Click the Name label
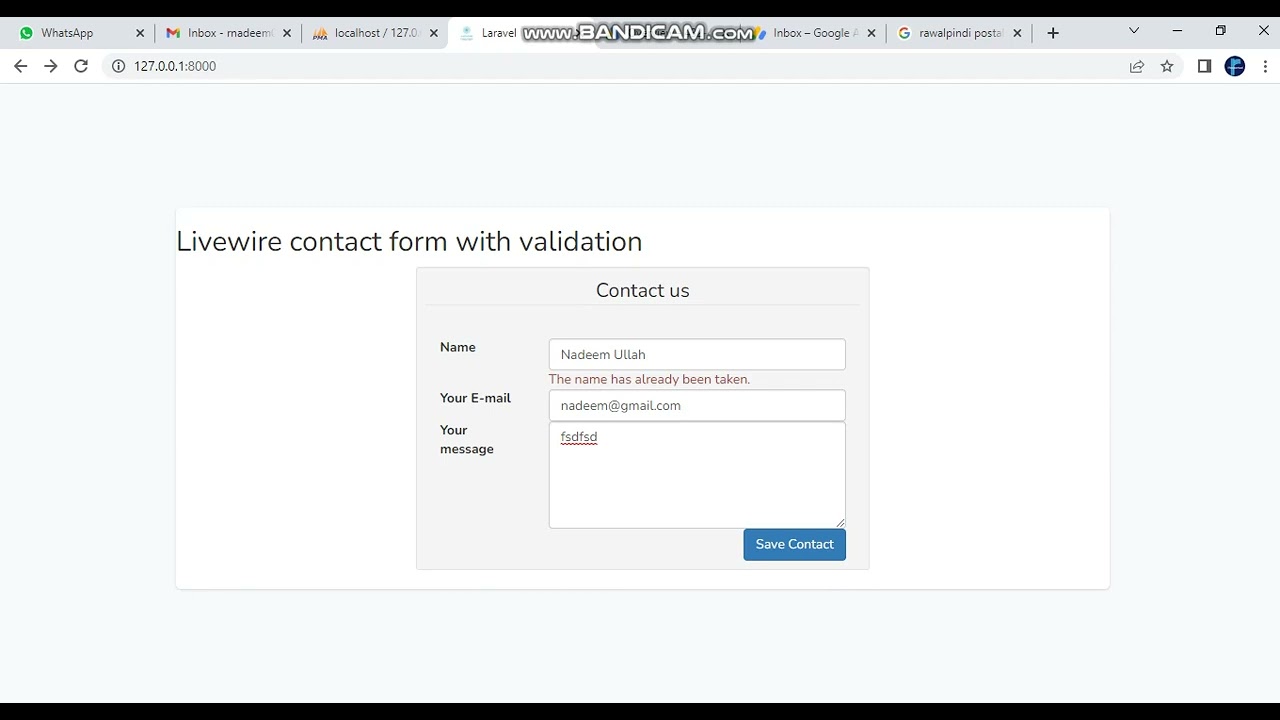1280x720 pixels. [458, 347]
